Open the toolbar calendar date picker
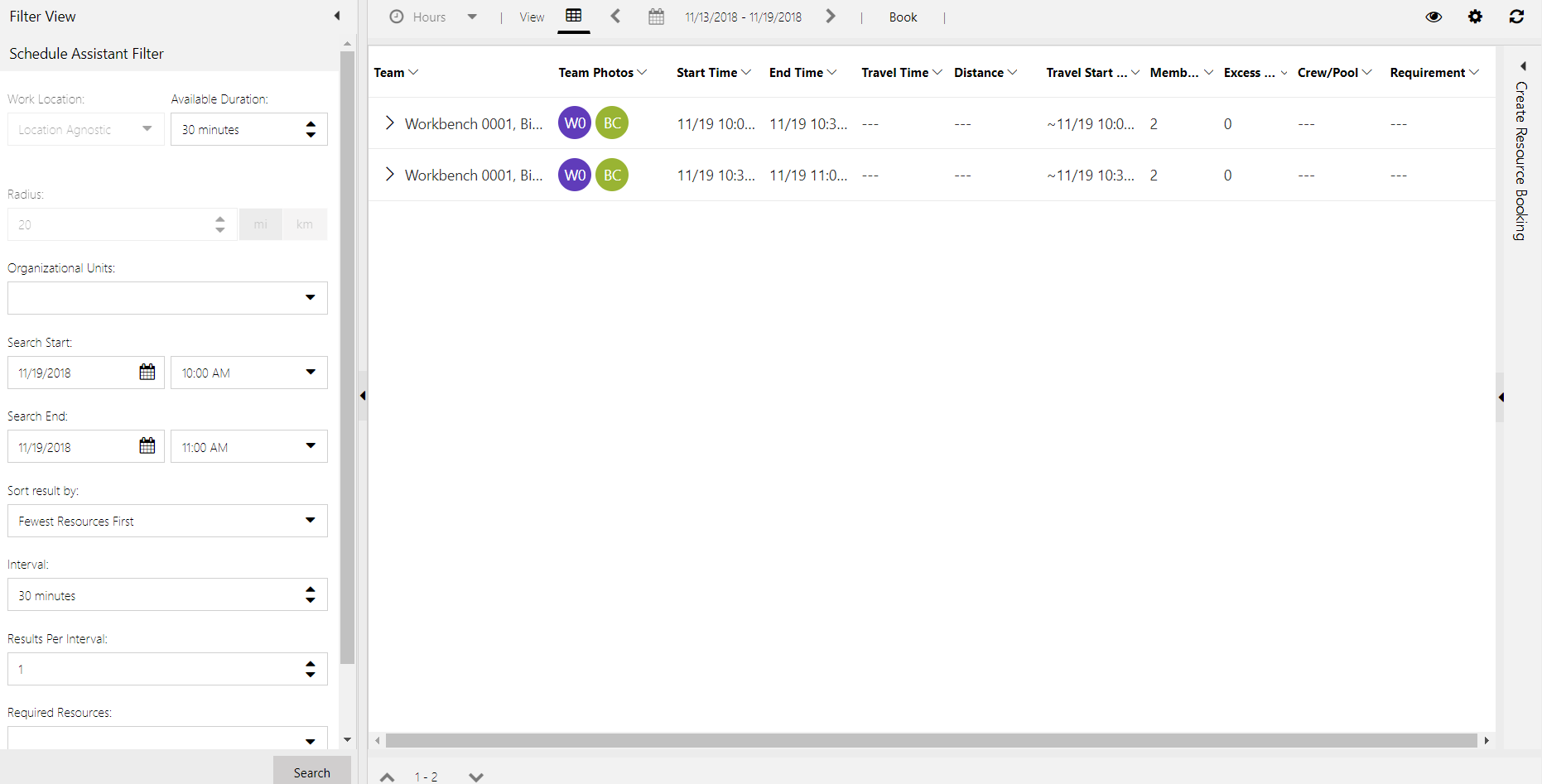This screenshot has height=784, width=1542. [657, 17]
